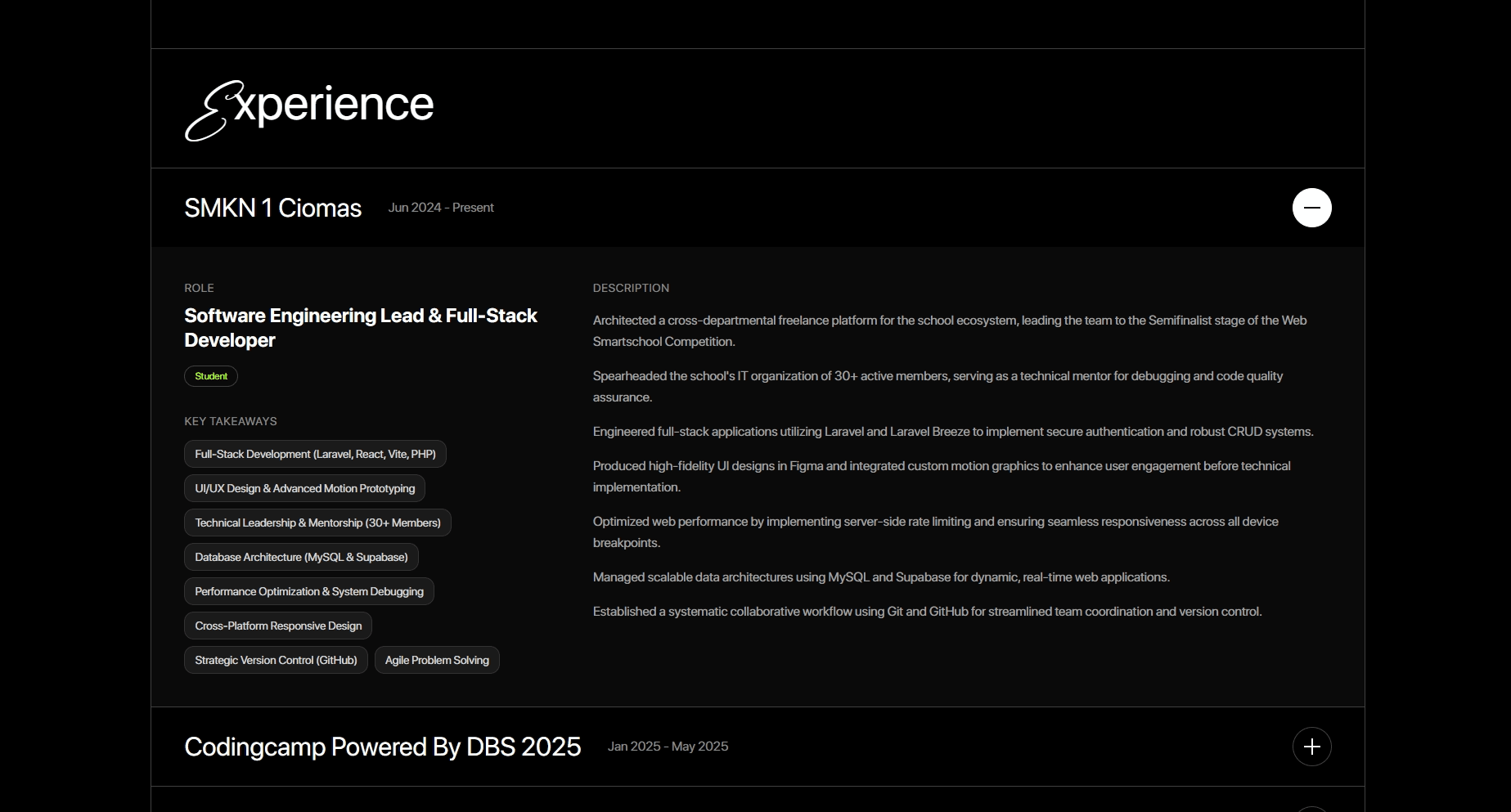Select the Technical Leadership & Mentorship tag
The image size is (1511, 812).
tap(317, 523)
